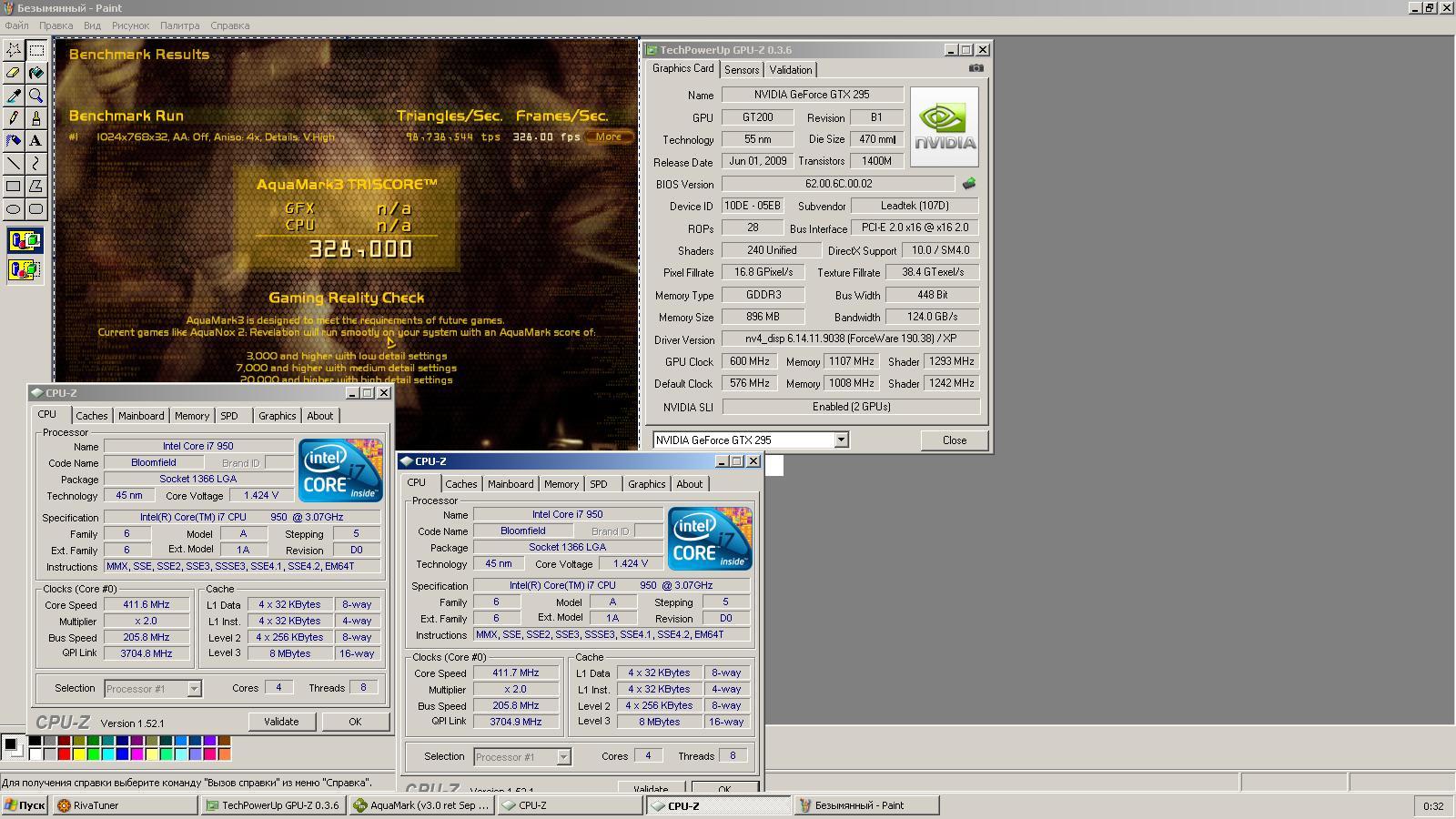Open the Вид menu in Paint
This screenshot has width=1456, height=819.
(92, 25)
